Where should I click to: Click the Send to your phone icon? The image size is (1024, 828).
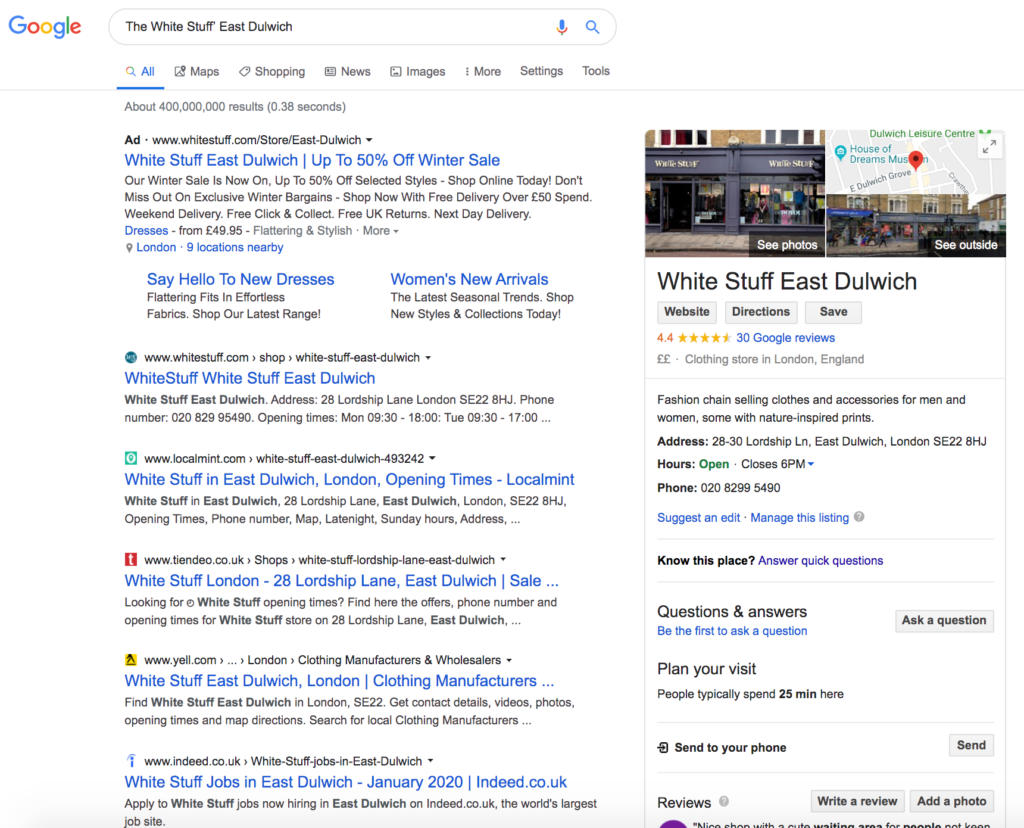[x=663, y=747]
